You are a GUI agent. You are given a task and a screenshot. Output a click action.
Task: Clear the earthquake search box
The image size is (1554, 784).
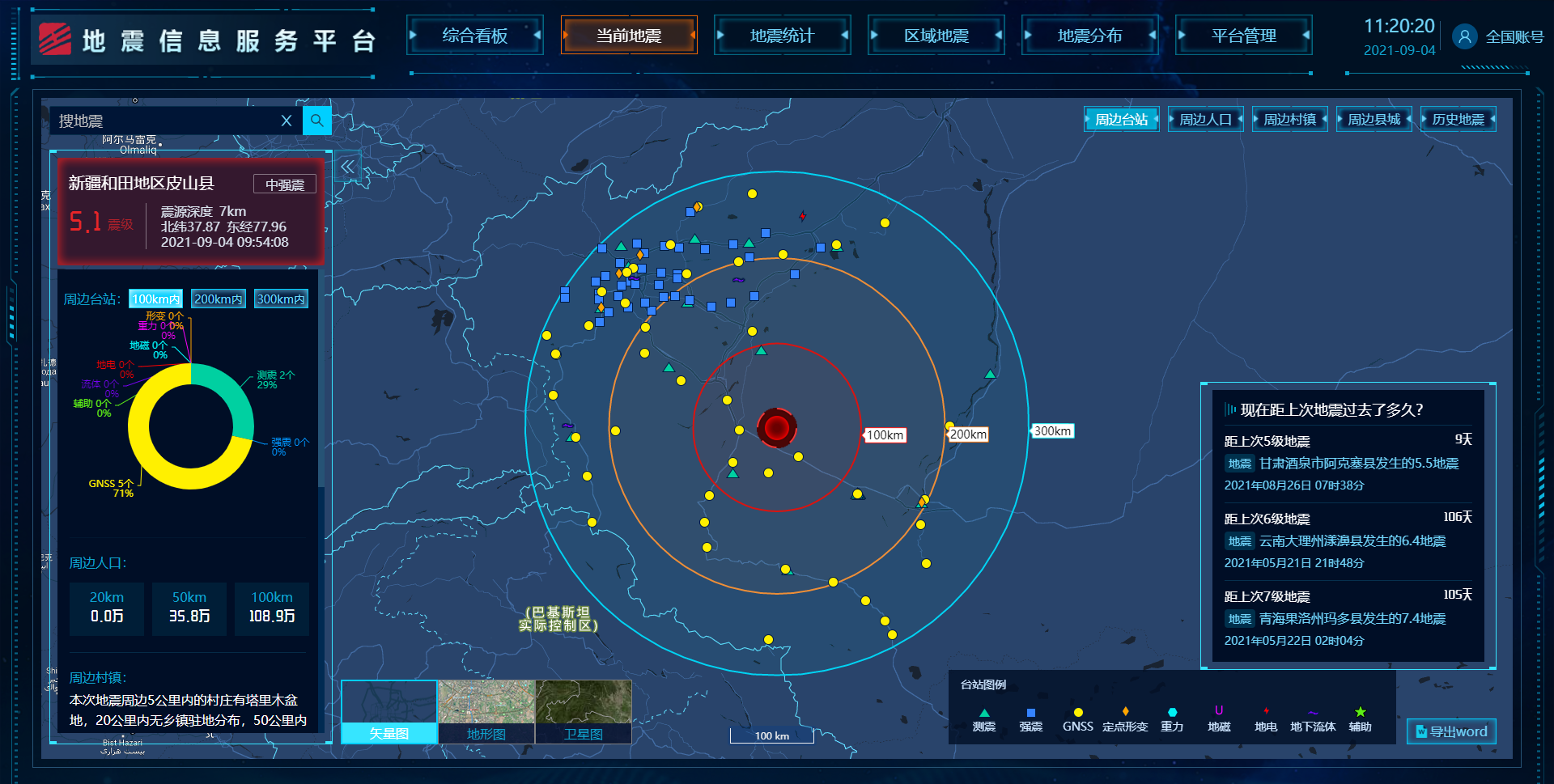pyautogui.click(x=287, y=121)
